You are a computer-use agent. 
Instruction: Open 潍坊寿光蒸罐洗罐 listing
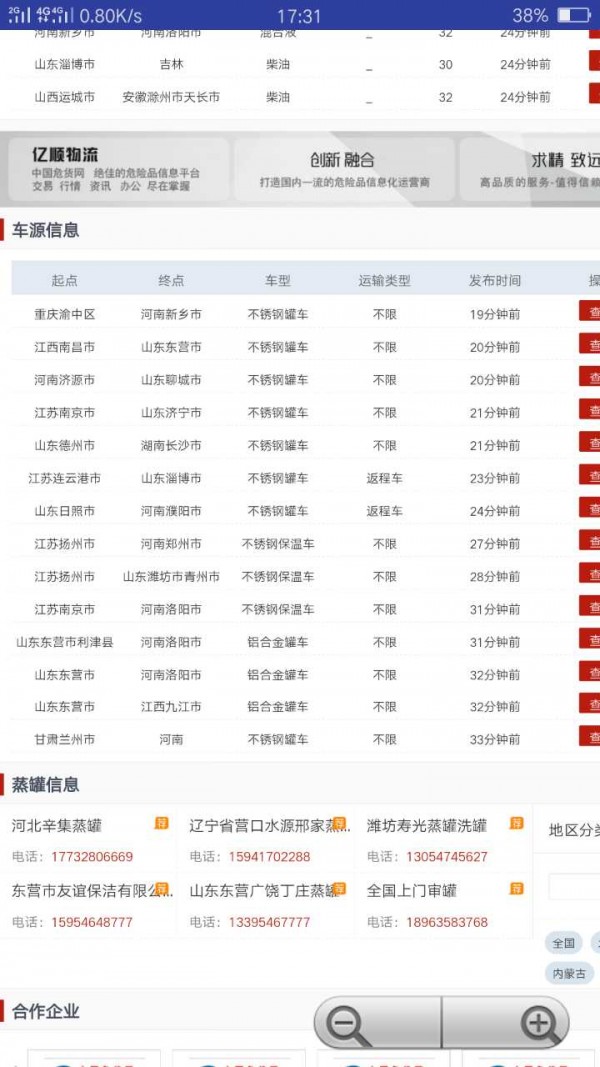coord(427,826)
